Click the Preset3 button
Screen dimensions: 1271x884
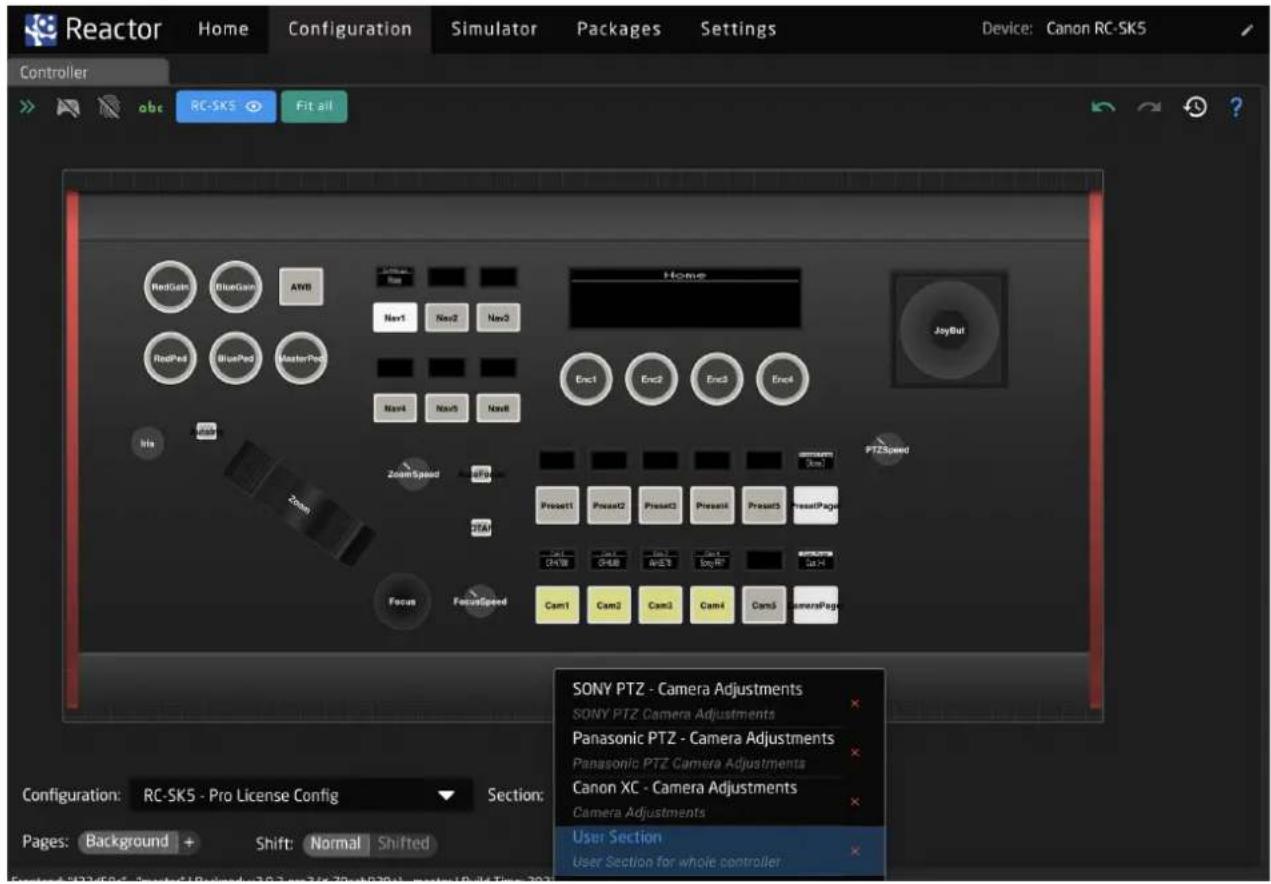(x=661, y=506)
